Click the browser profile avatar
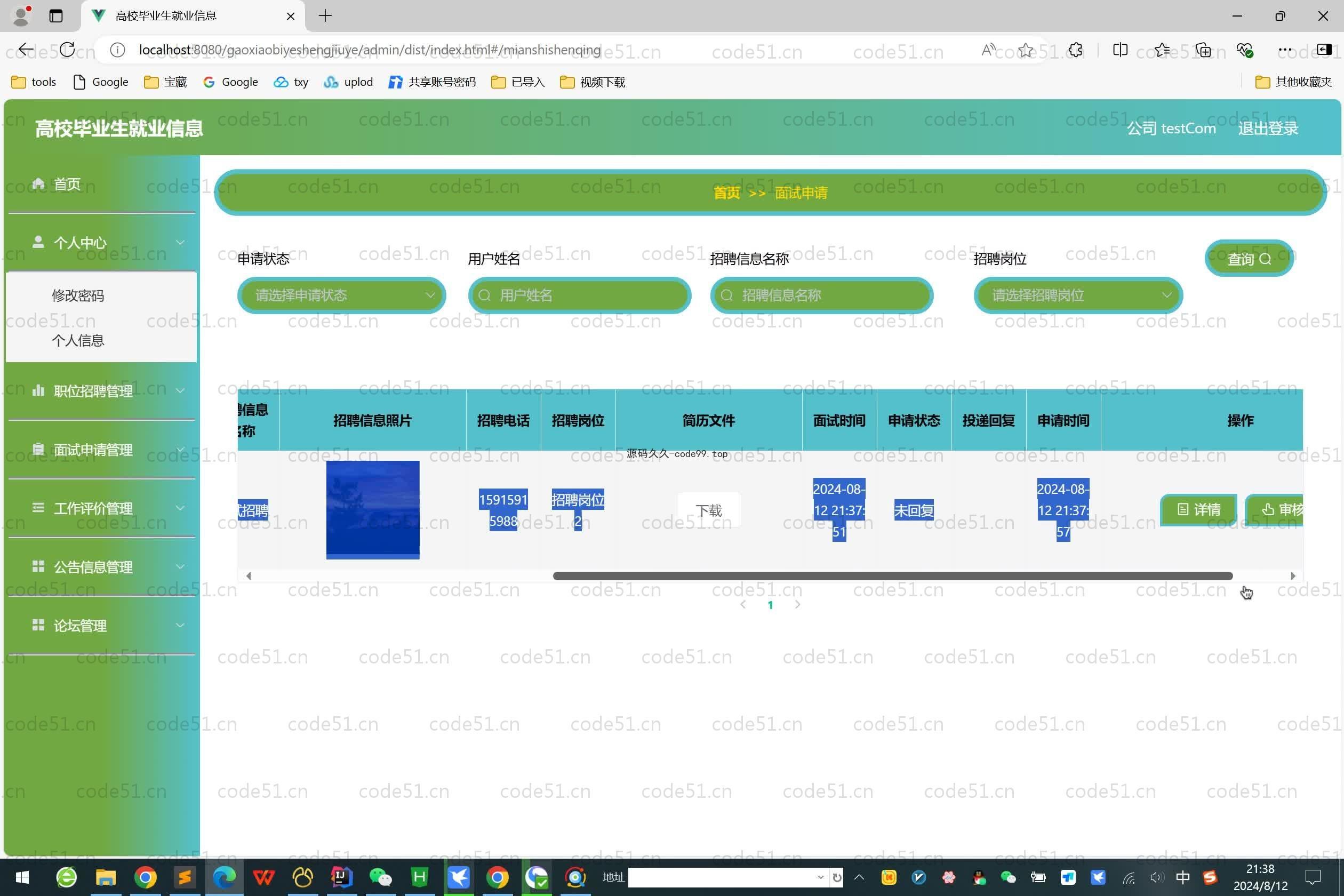1344x896 pixels. coord(21,16)
